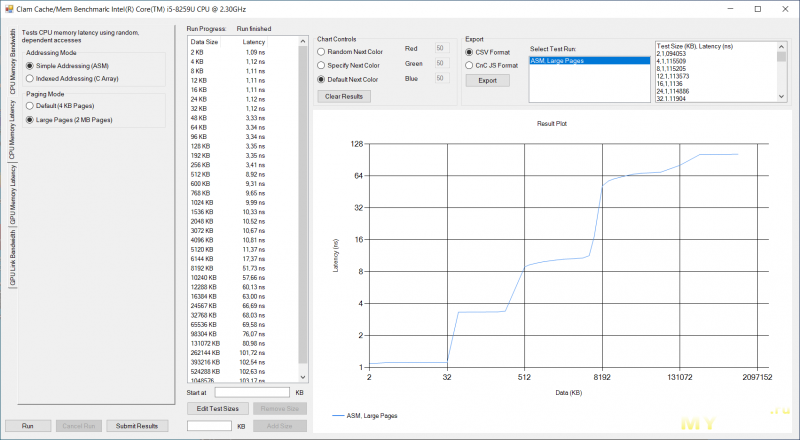This screenshot has width=800, height=440.
Task: Click the new size KB field beside Add Size
Action: coord(209,426)
